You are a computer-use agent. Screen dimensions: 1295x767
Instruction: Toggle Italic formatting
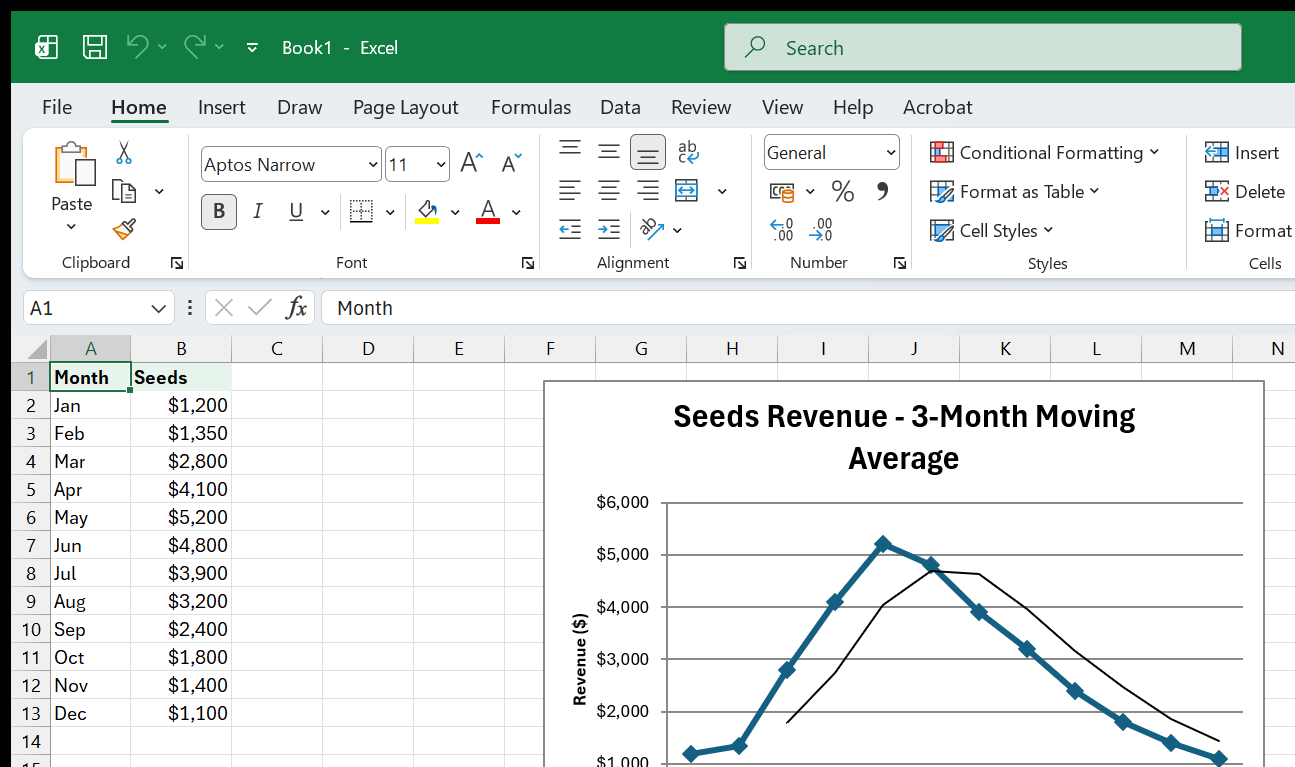(258, 211)
